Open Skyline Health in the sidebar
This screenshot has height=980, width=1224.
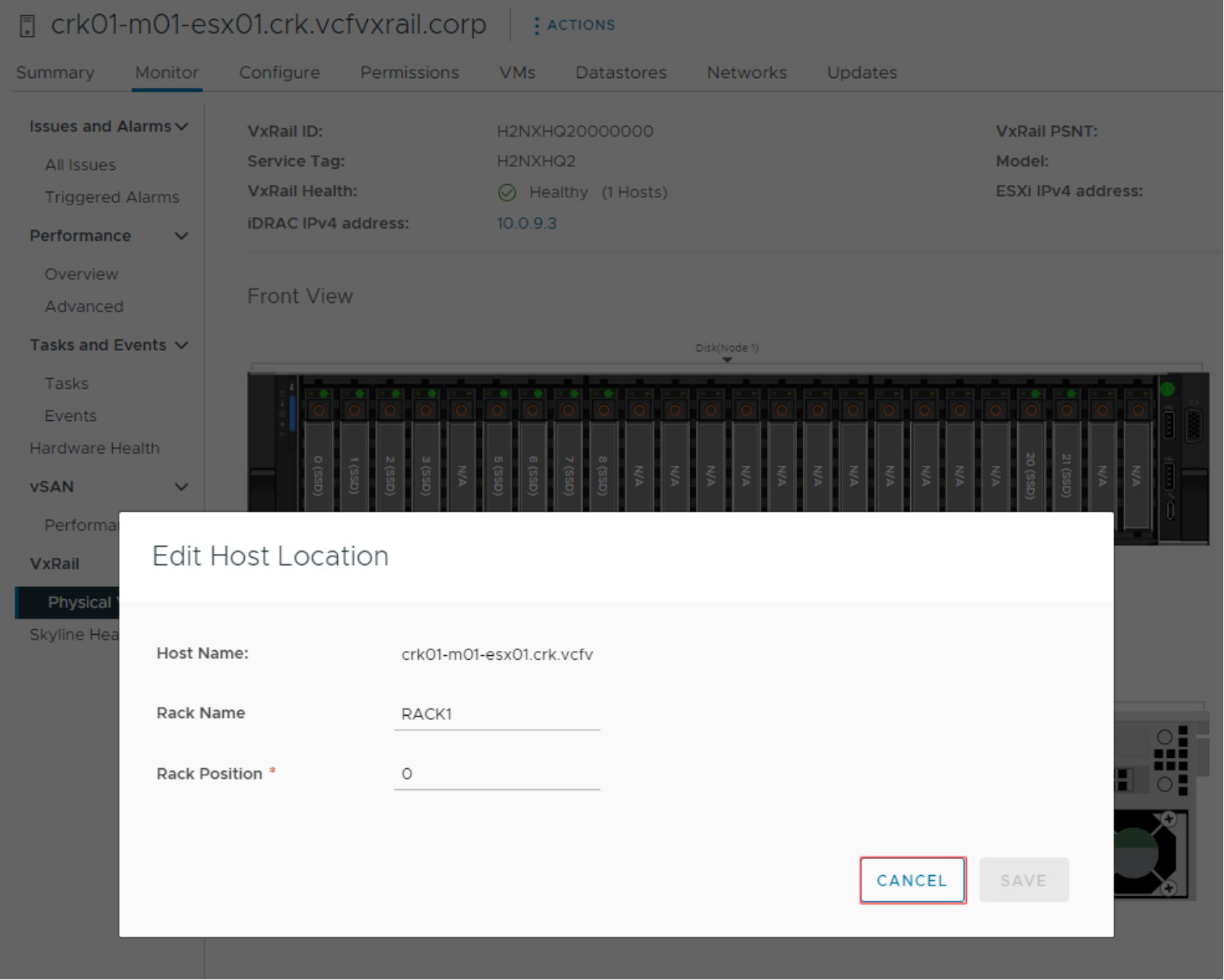coord(74,635)
